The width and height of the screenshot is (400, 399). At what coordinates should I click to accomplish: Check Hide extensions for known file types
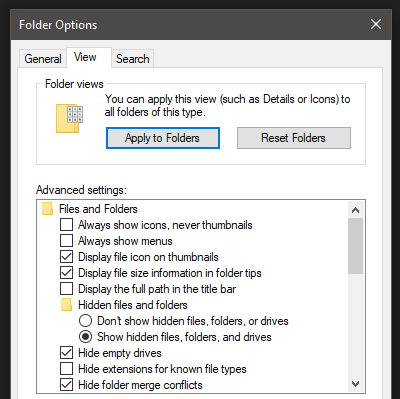(x=66, y=369)
